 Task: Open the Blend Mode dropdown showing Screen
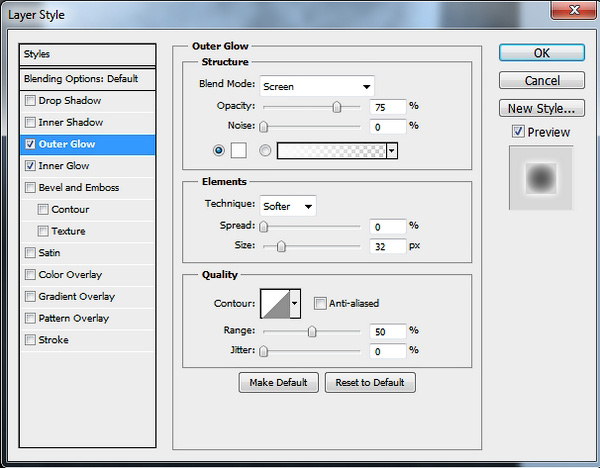[317, 86]
